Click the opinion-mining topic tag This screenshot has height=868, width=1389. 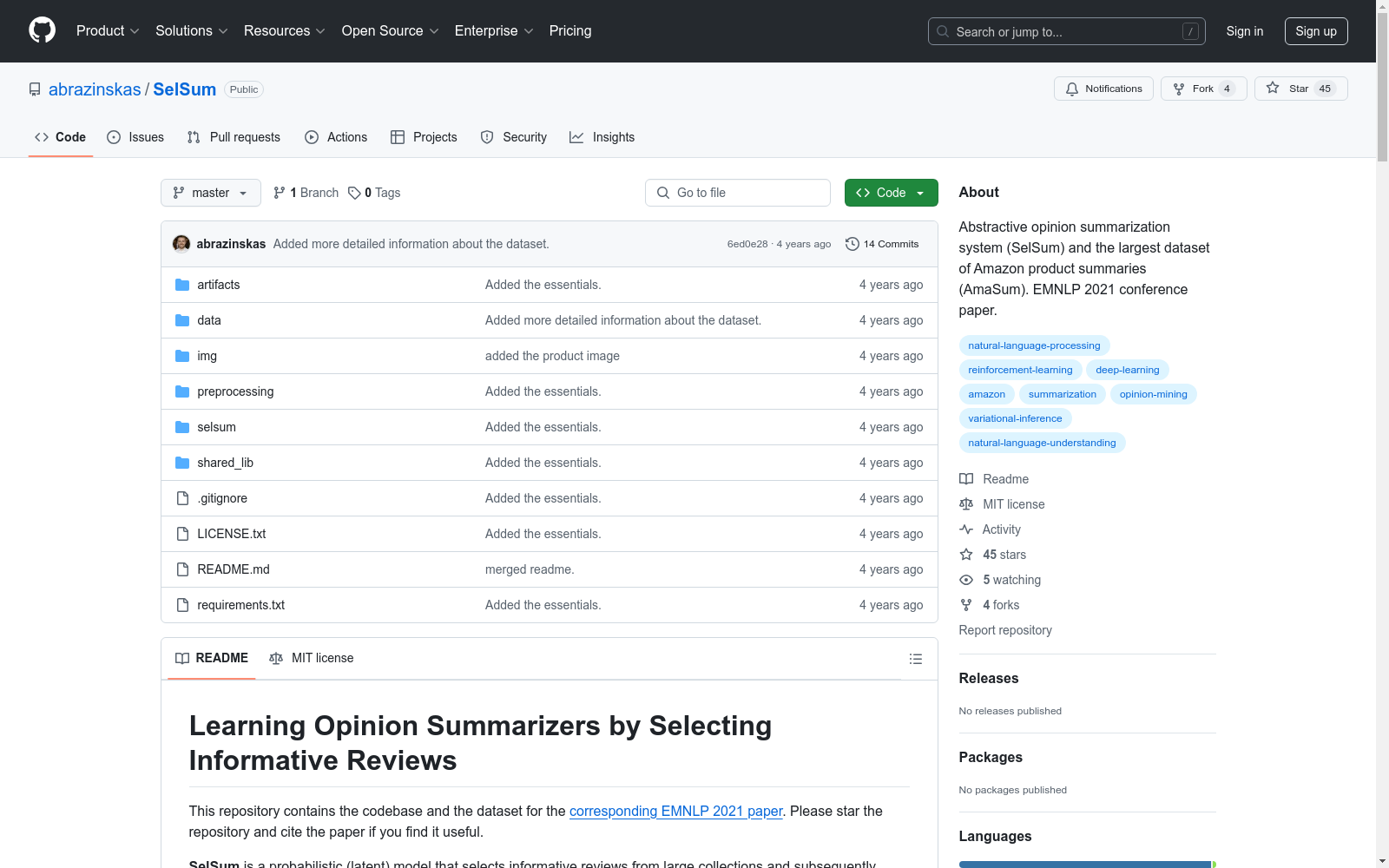pos(1153,394)
